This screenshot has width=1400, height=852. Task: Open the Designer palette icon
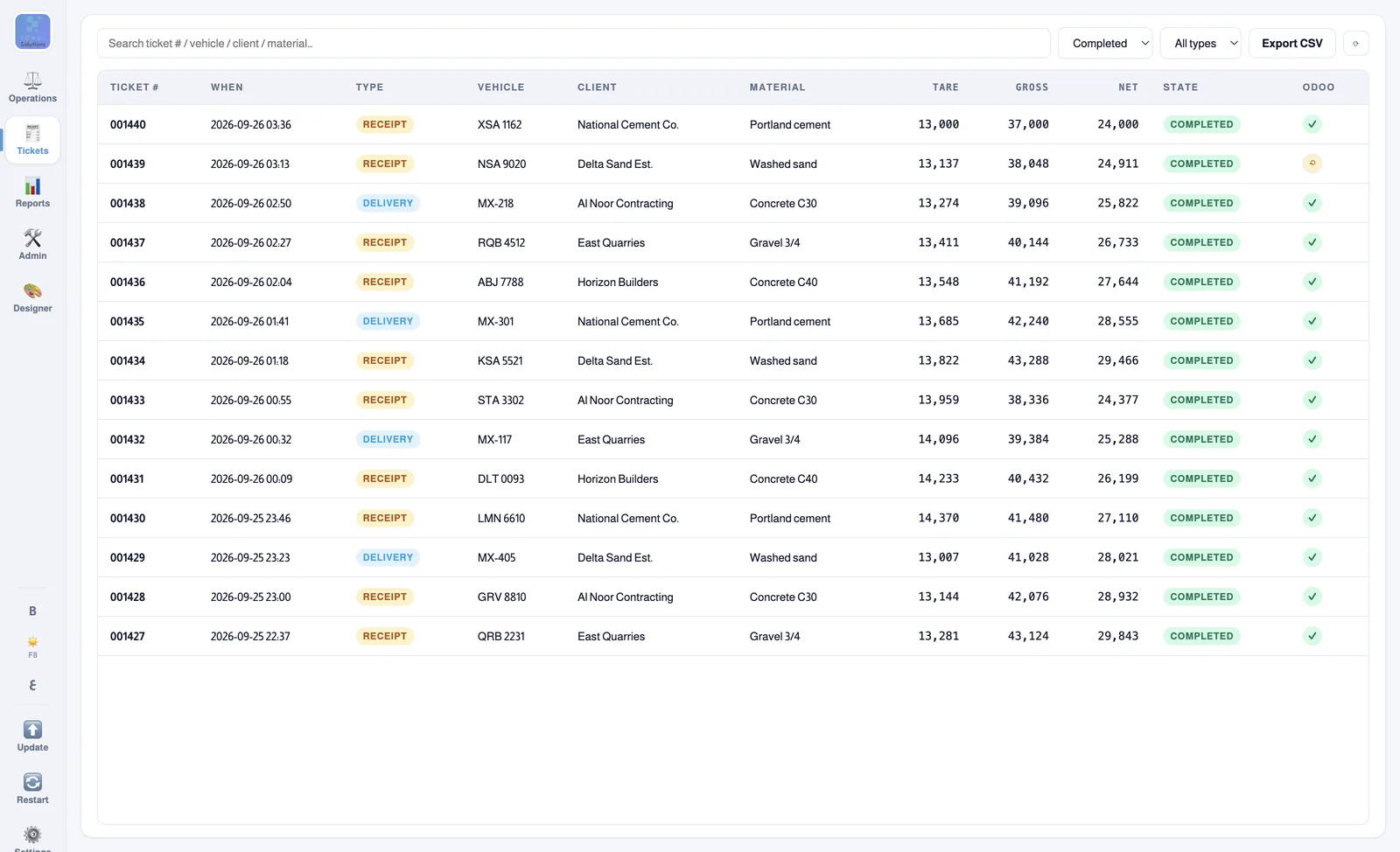[32, 290]
